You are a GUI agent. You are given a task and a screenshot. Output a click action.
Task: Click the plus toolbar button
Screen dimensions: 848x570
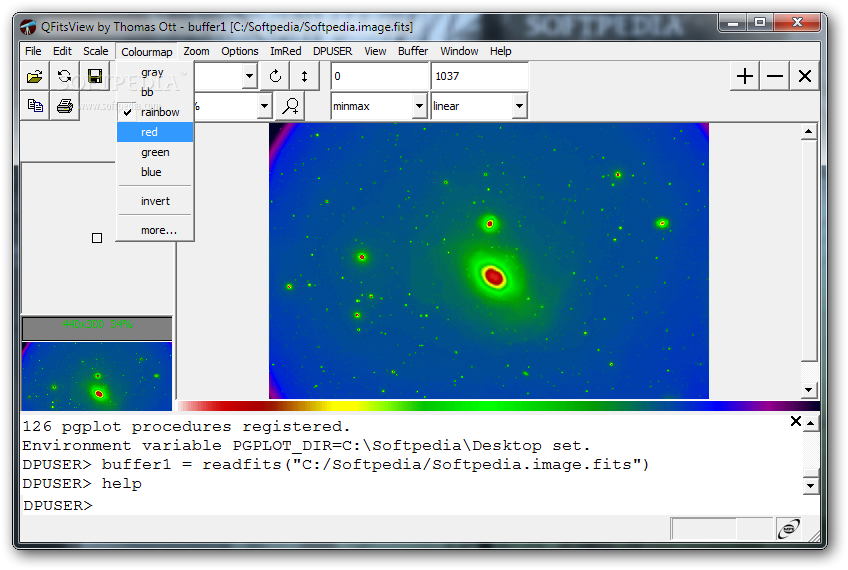[x=745, y=76]
